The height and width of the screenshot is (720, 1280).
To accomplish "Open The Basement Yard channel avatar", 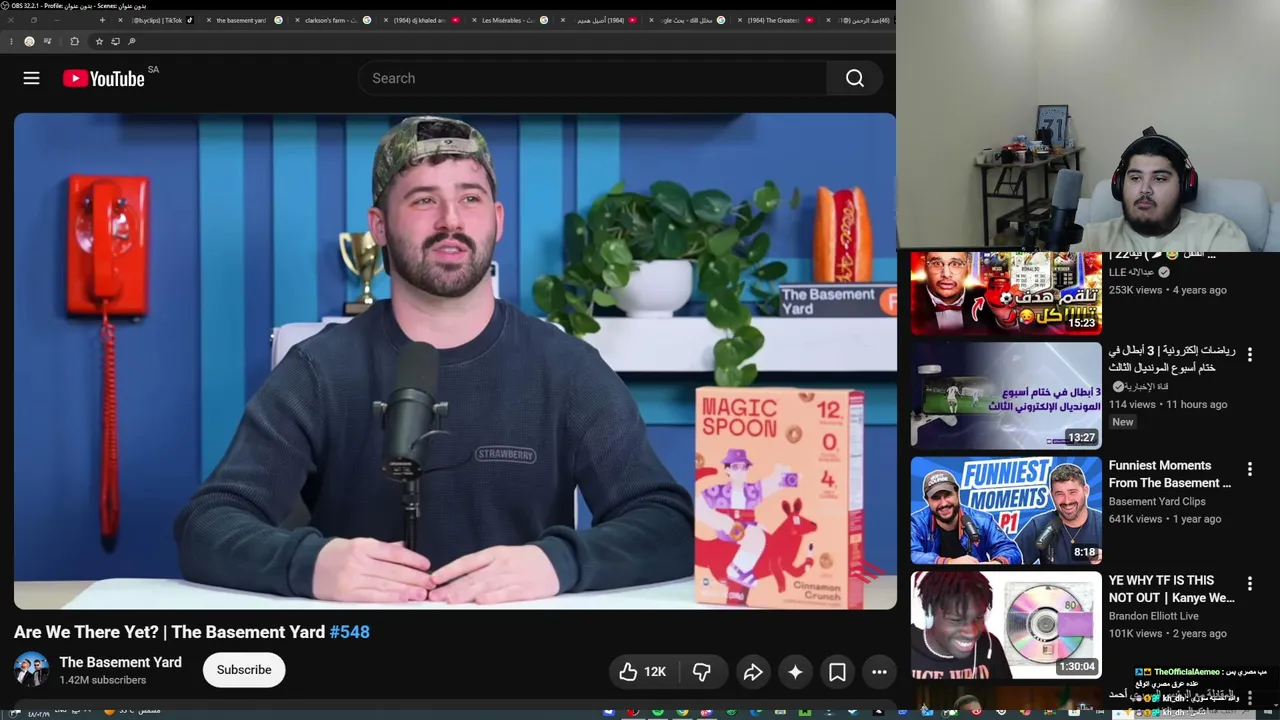I will 31,670.
